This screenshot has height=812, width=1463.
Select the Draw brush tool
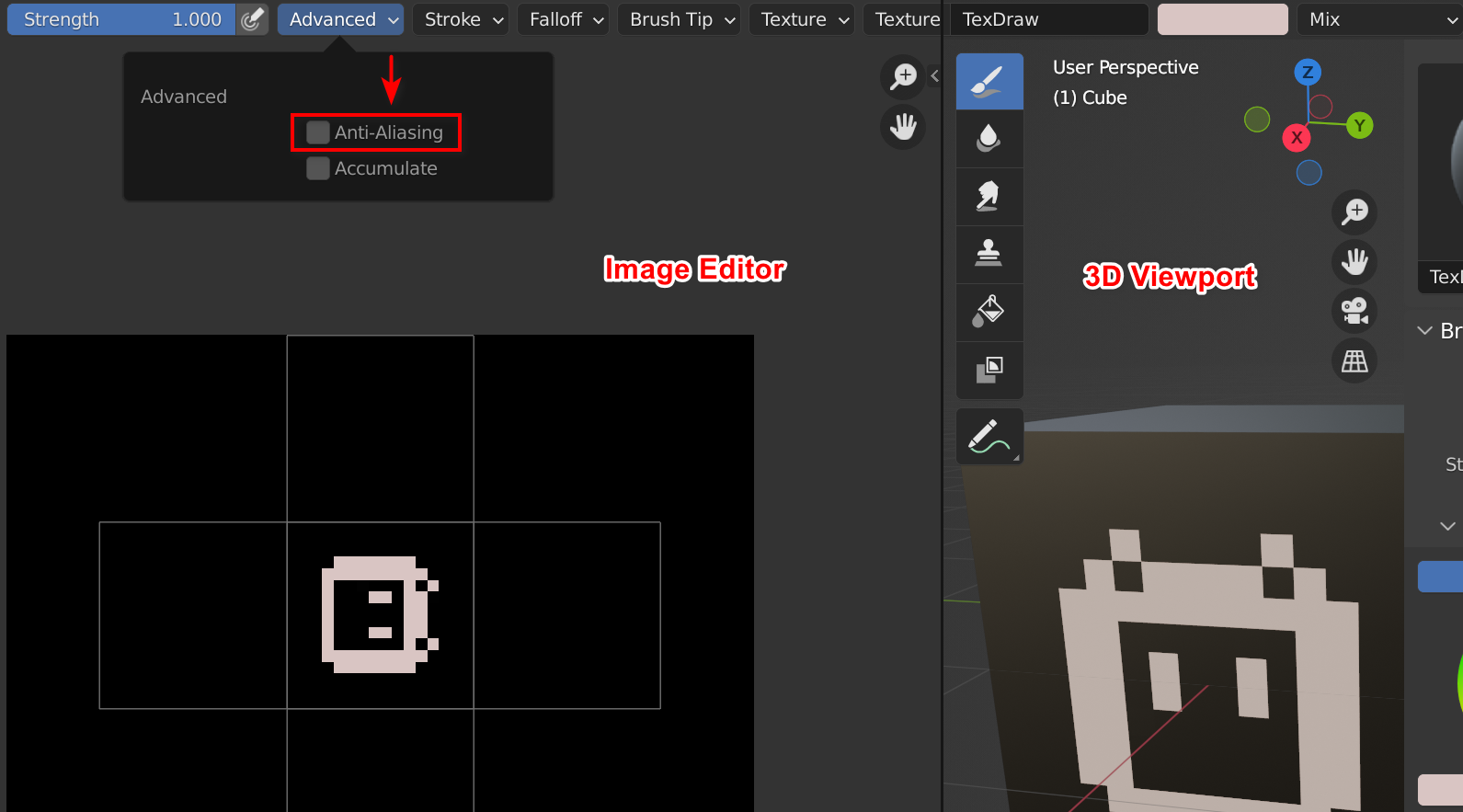(x=989, y=81)
